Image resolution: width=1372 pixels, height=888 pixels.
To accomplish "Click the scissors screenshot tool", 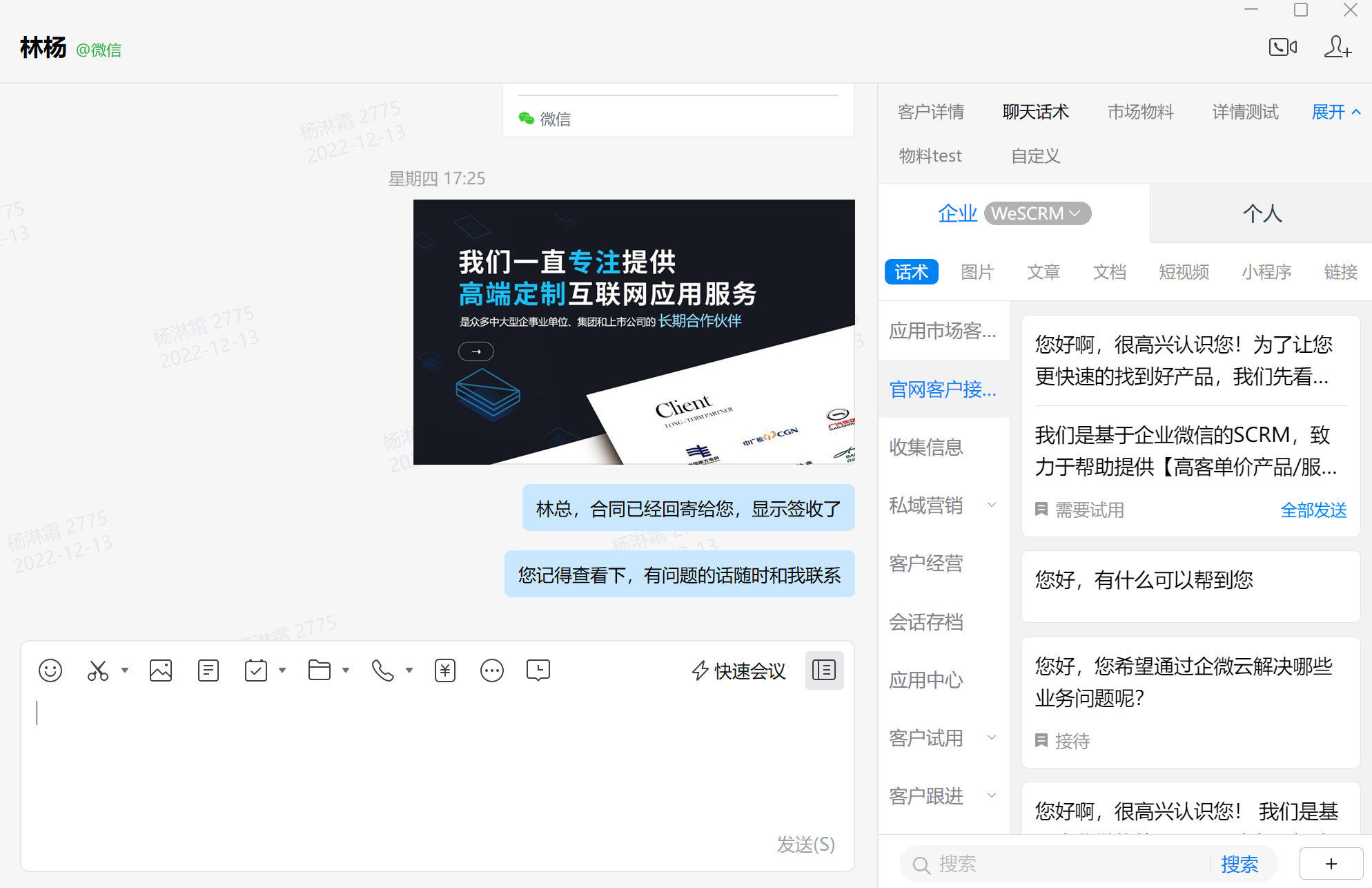I will tap(98, 670).
